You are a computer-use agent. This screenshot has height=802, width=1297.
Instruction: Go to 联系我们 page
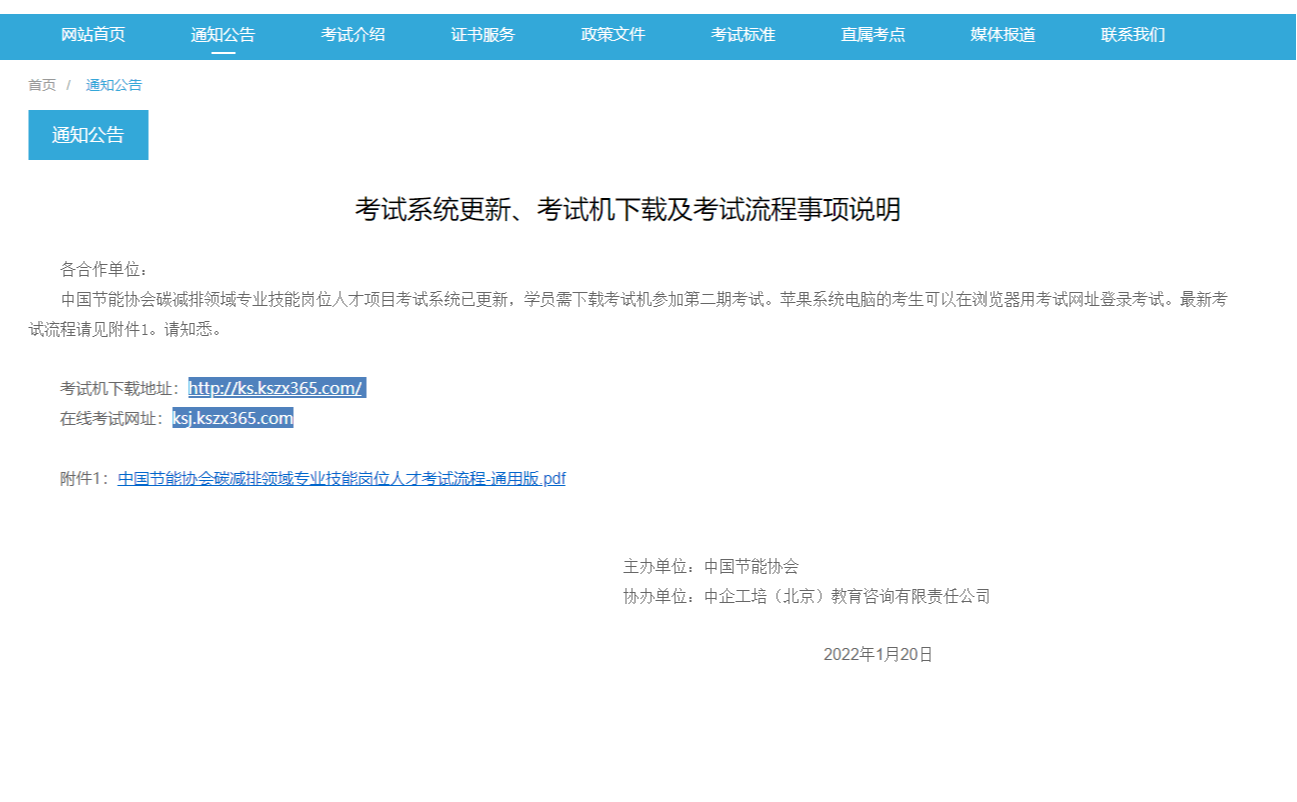click(x=1133, y=35)
